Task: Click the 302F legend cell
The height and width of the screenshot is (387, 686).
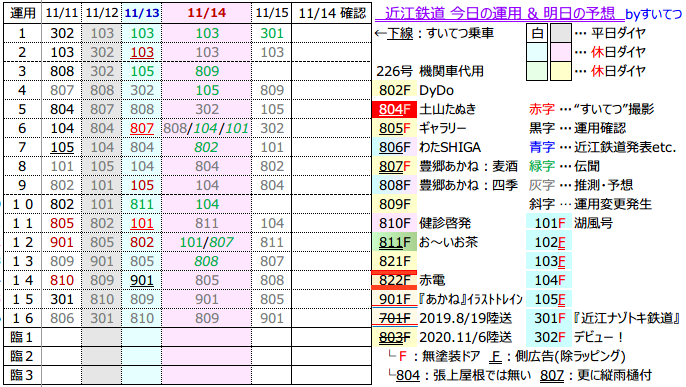Action: tap(549, 337)
